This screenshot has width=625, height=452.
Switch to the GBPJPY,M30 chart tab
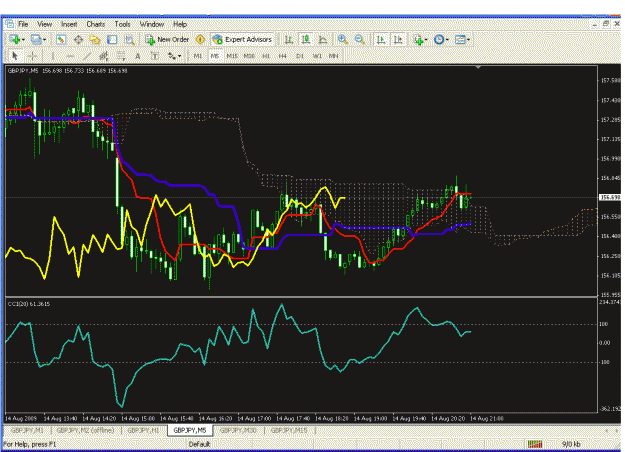[x=238, y=431]
